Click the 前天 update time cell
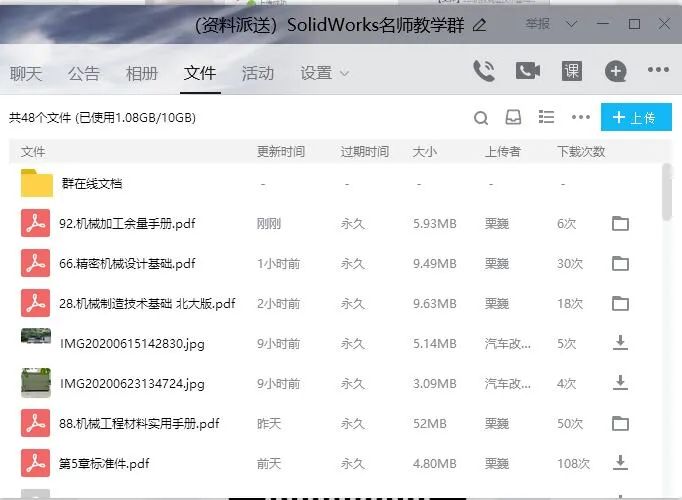The height and width of the screenshot is (500, 682). click(x=269, y=463)
